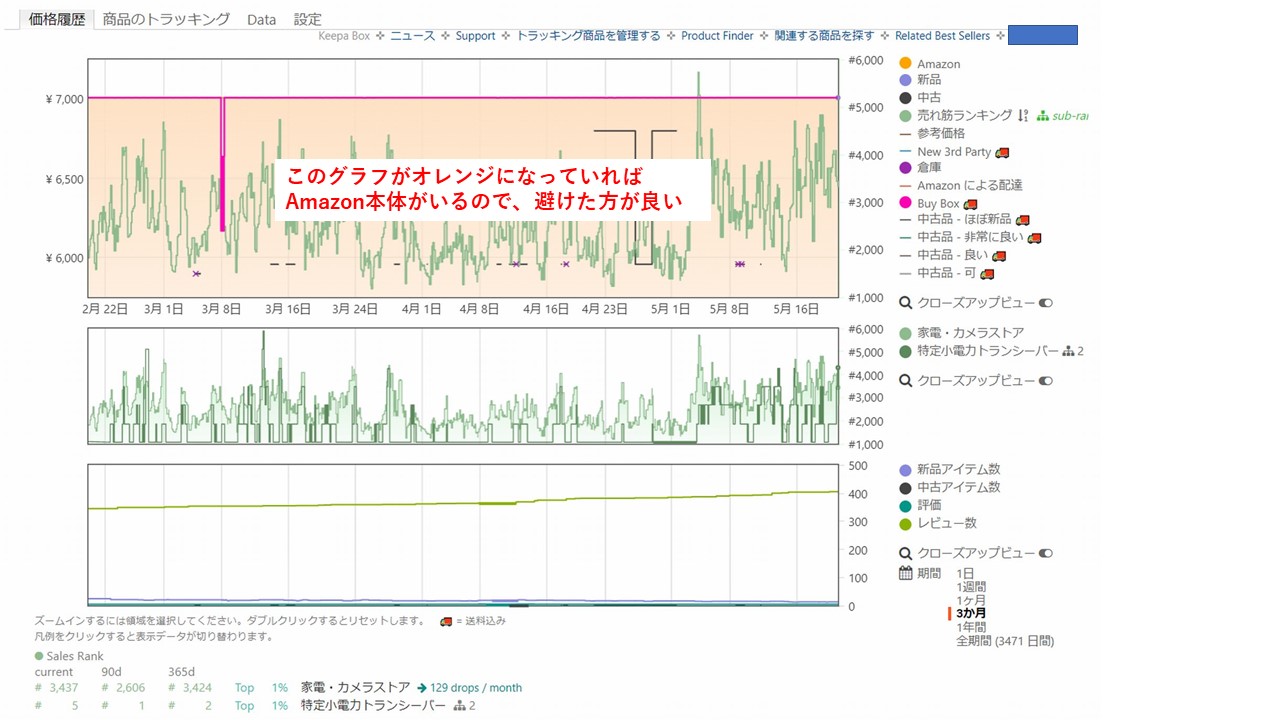The height and width of the screenshot is (720, 1280).
Task: Click truck icon beside 中古品 - 非常に良い
Action: 1035,238
